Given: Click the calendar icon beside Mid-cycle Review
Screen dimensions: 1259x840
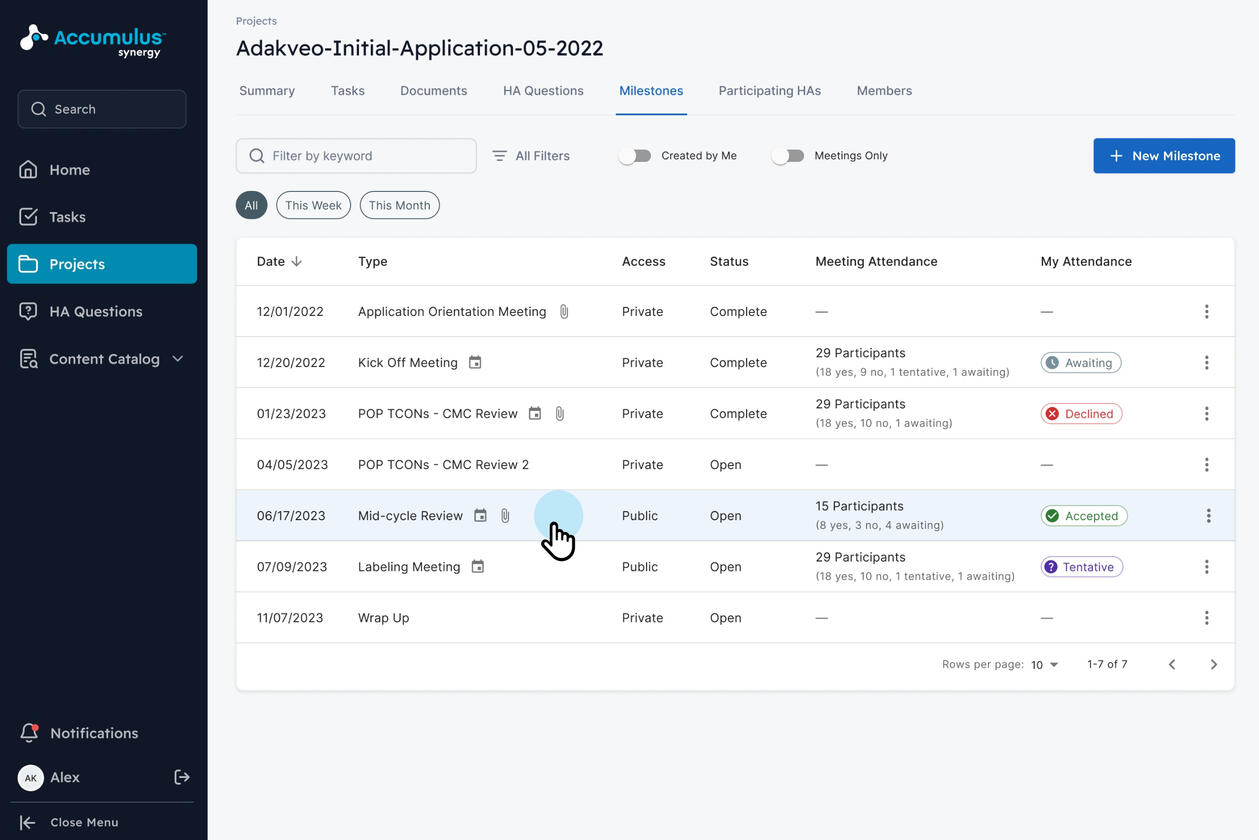Looking at the screenshot, I should point(480,516).
